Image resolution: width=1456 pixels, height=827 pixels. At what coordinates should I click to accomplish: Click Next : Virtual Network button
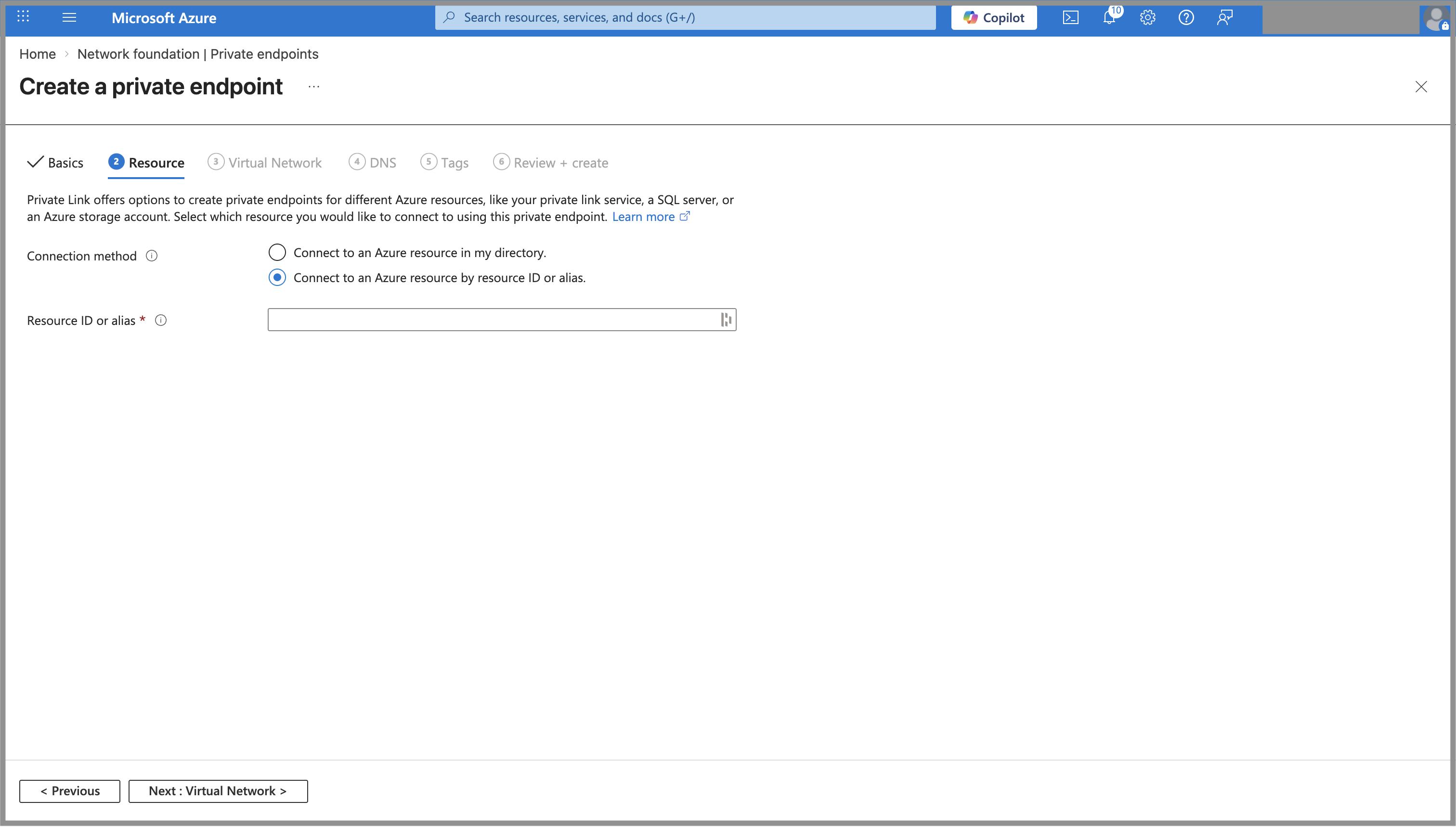218,790
